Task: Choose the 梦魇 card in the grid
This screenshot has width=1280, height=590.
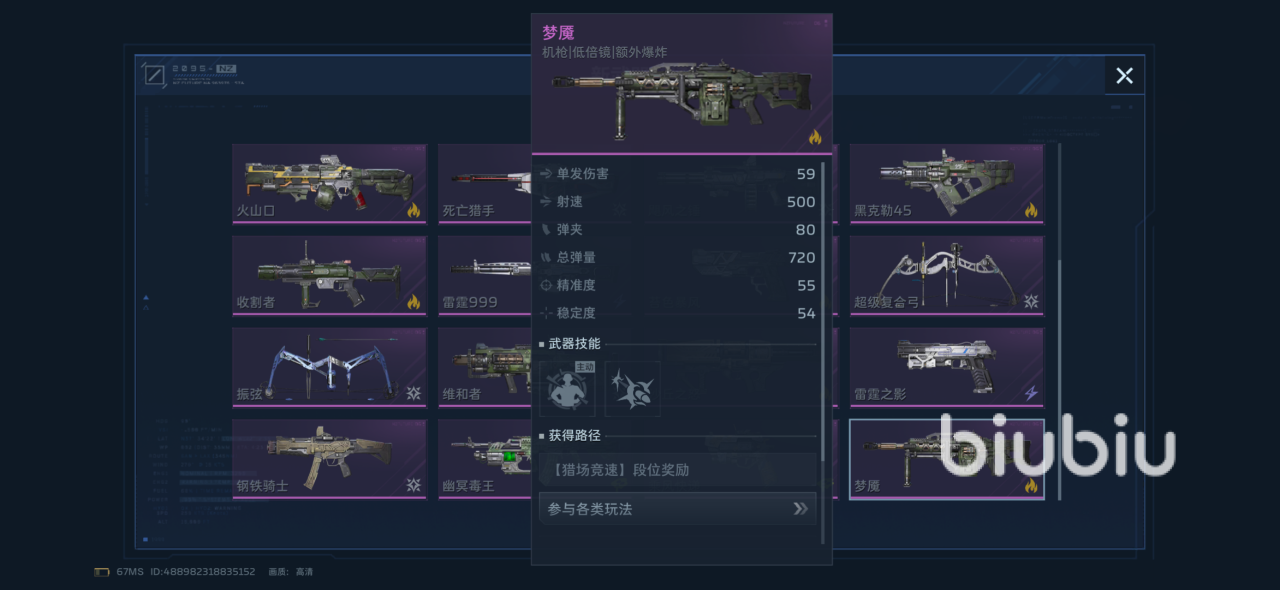Action: (946, 459)
